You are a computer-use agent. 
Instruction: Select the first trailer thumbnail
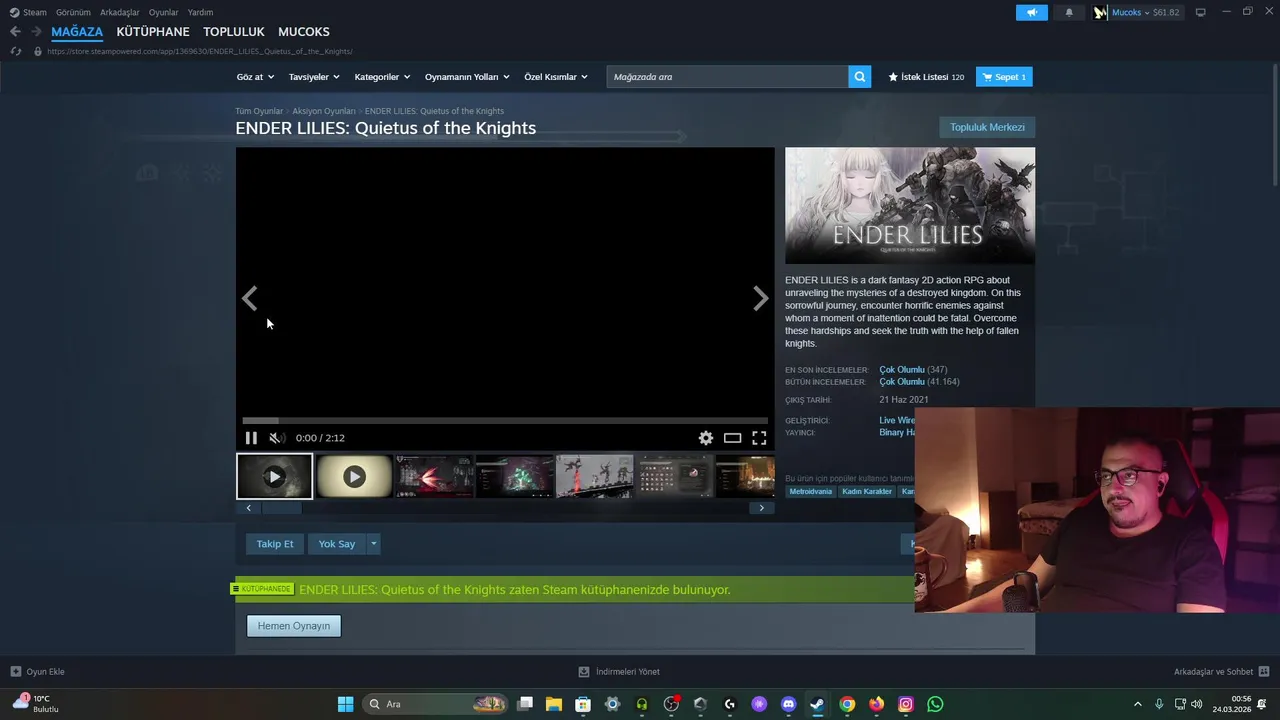pos(274,477)
